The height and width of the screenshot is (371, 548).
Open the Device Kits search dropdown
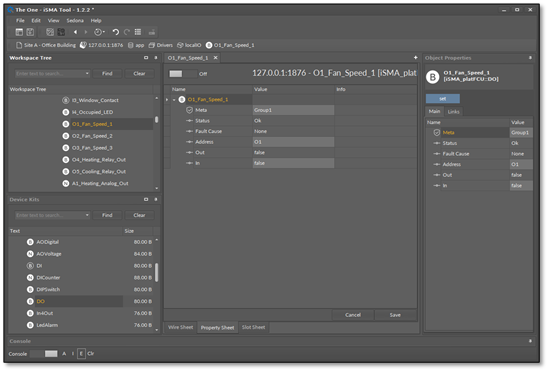click(87, 216)
